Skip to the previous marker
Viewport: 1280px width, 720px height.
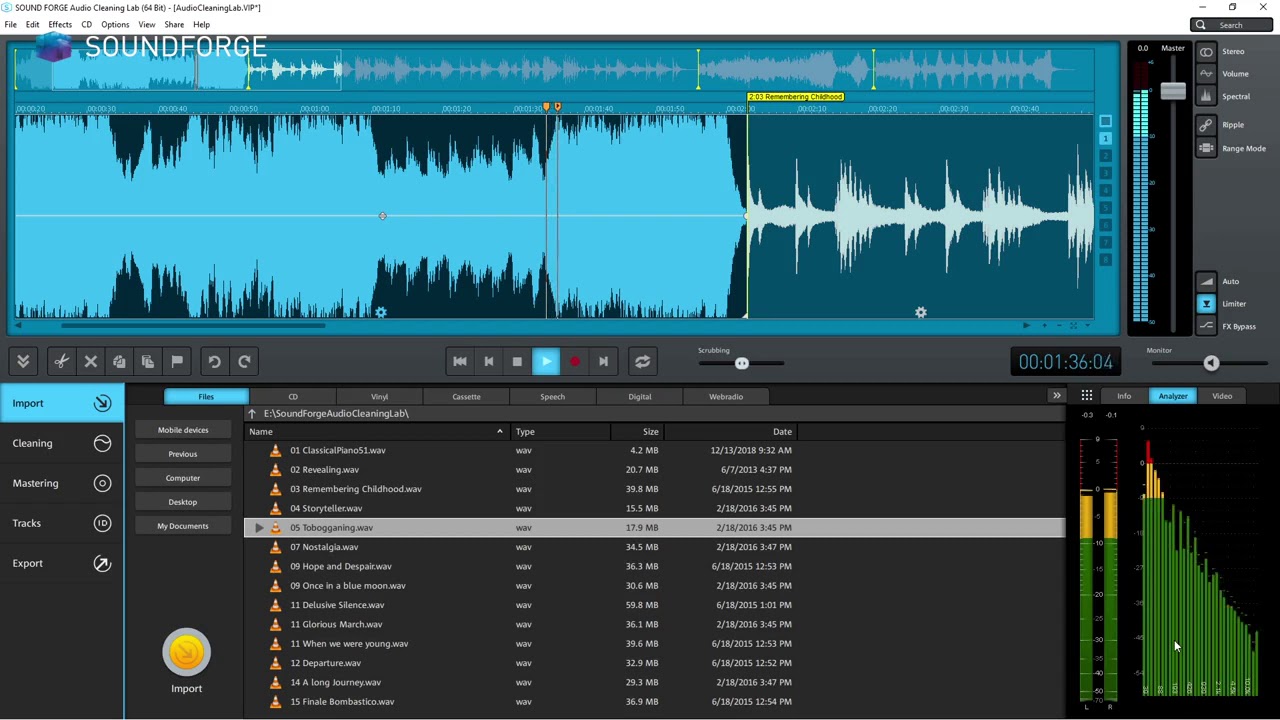pyautogui.click(x=489, y=361)
